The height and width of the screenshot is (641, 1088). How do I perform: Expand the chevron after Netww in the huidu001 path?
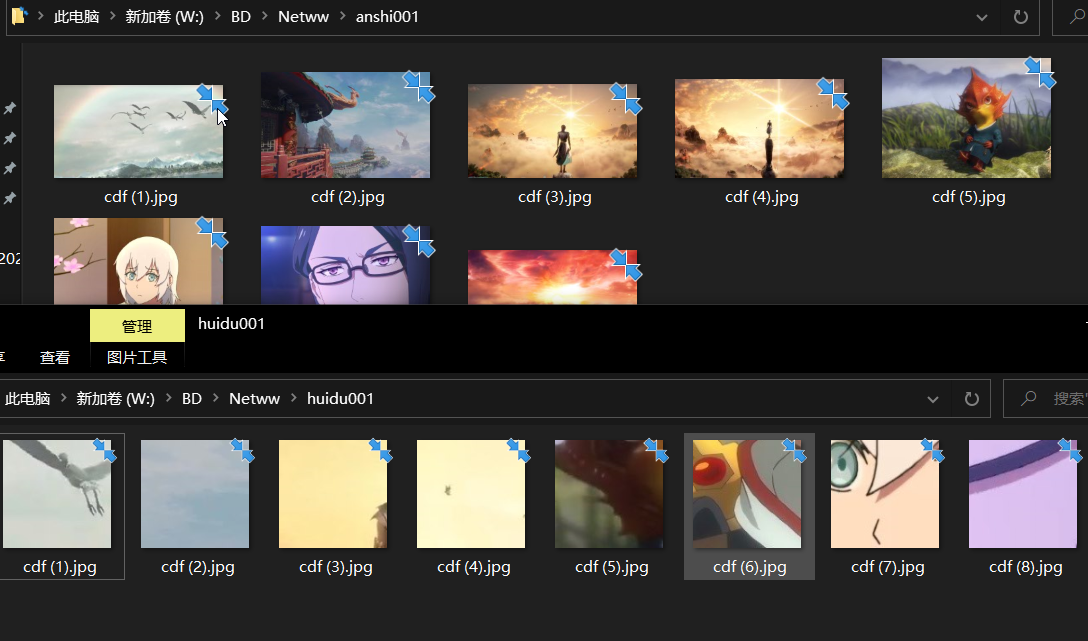(x=293, y=398)
